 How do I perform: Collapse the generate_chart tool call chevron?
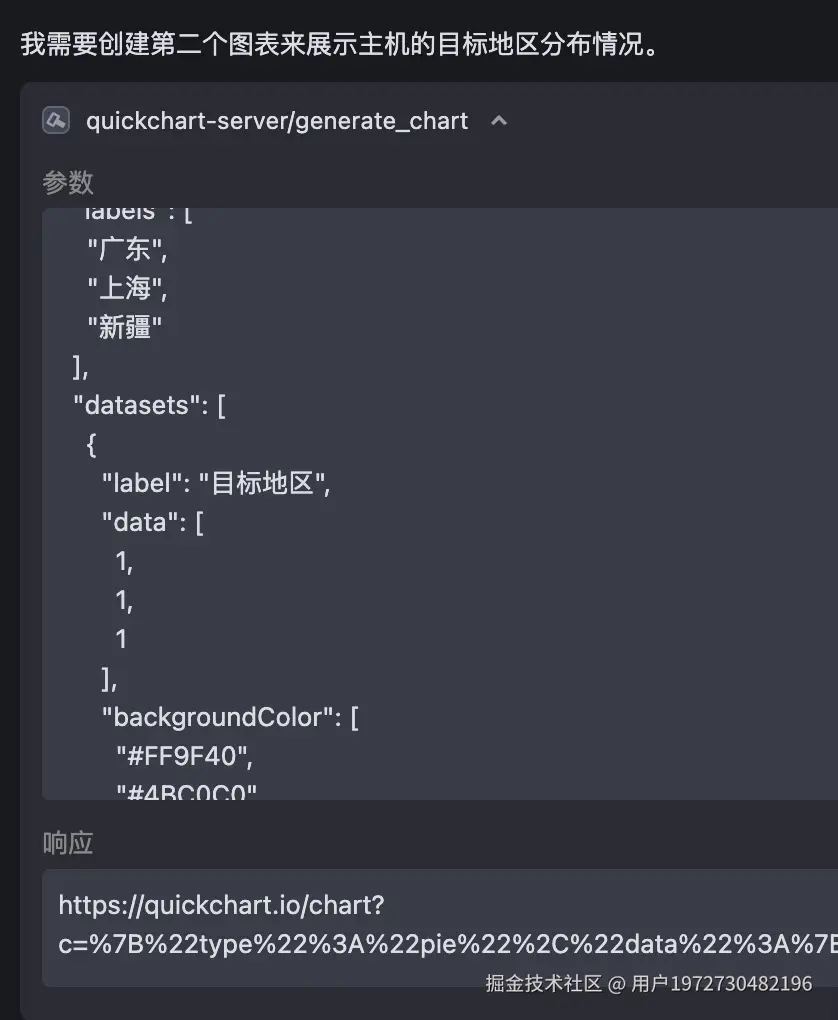[499, 120]
